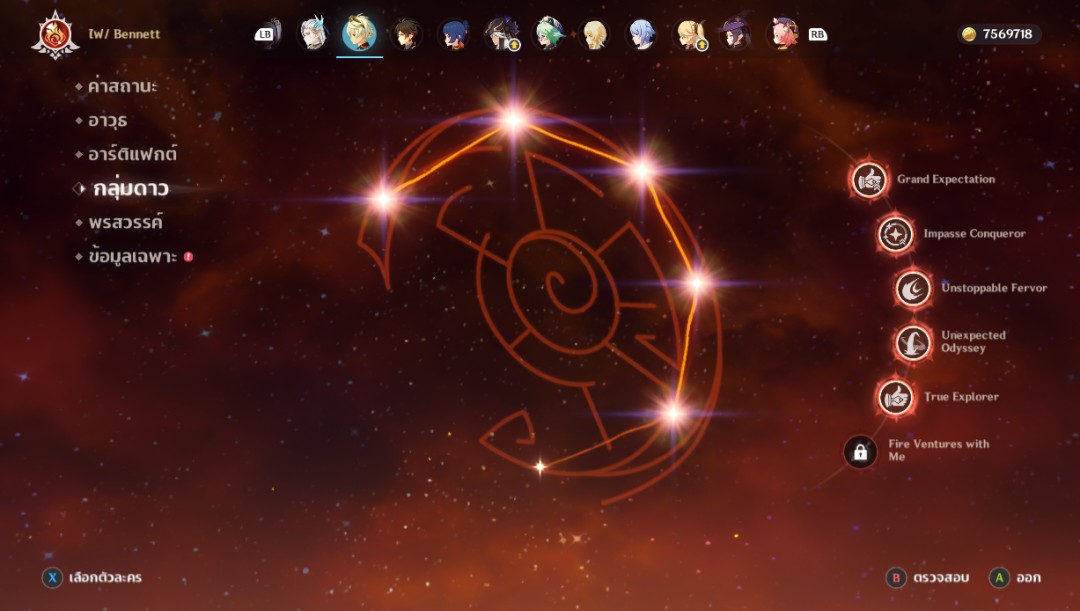
Task: Open the ข้อมูลเฉพาะ profile menu
Action: 132,257
